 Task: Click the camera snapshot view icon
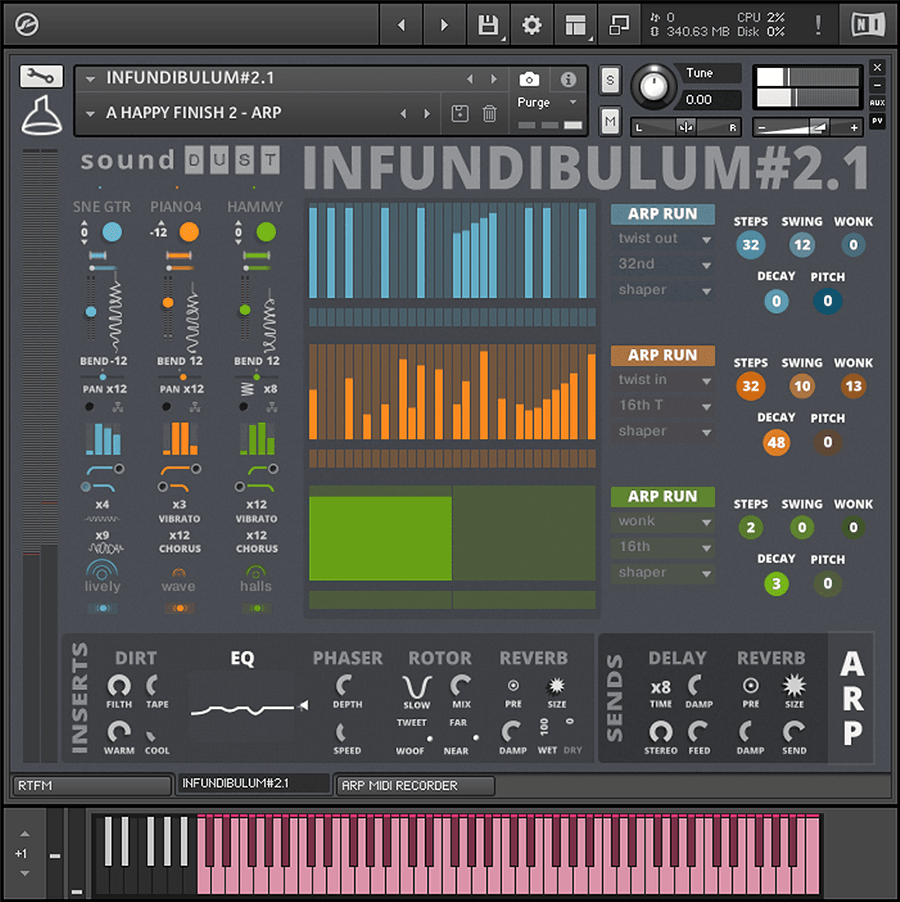pos(529,79)
